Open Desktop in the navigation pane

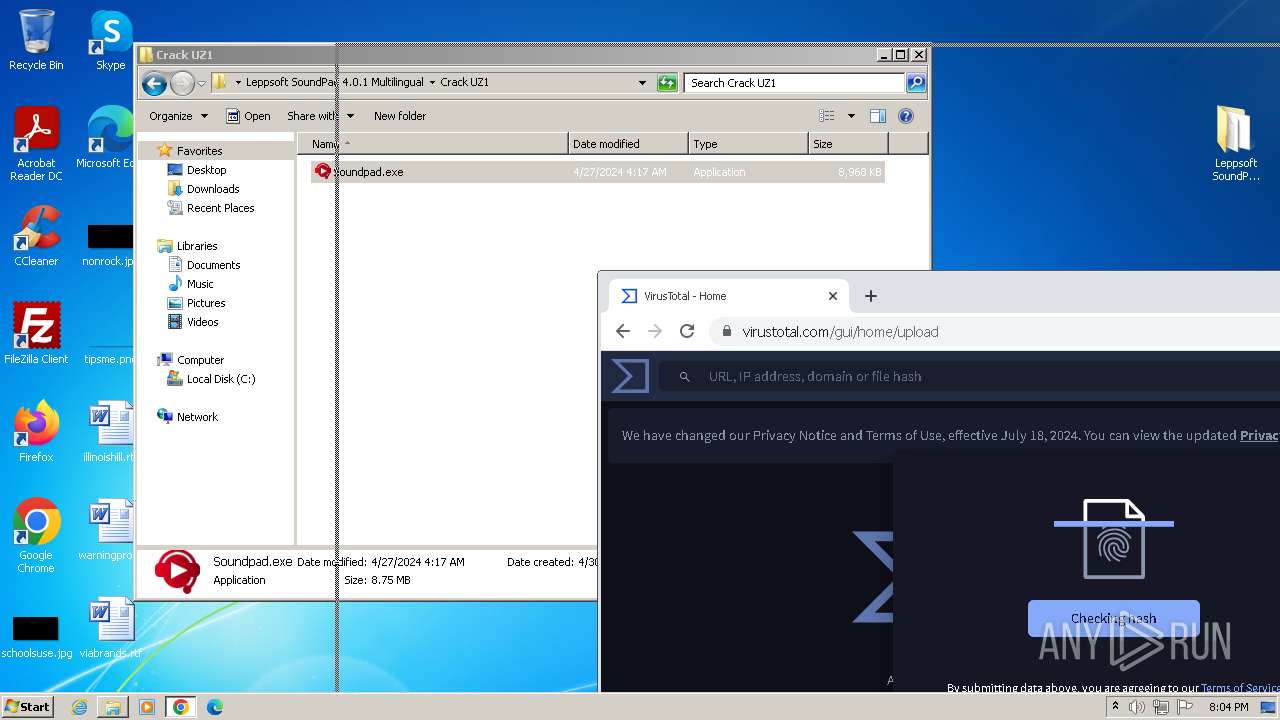coord(207,170)
